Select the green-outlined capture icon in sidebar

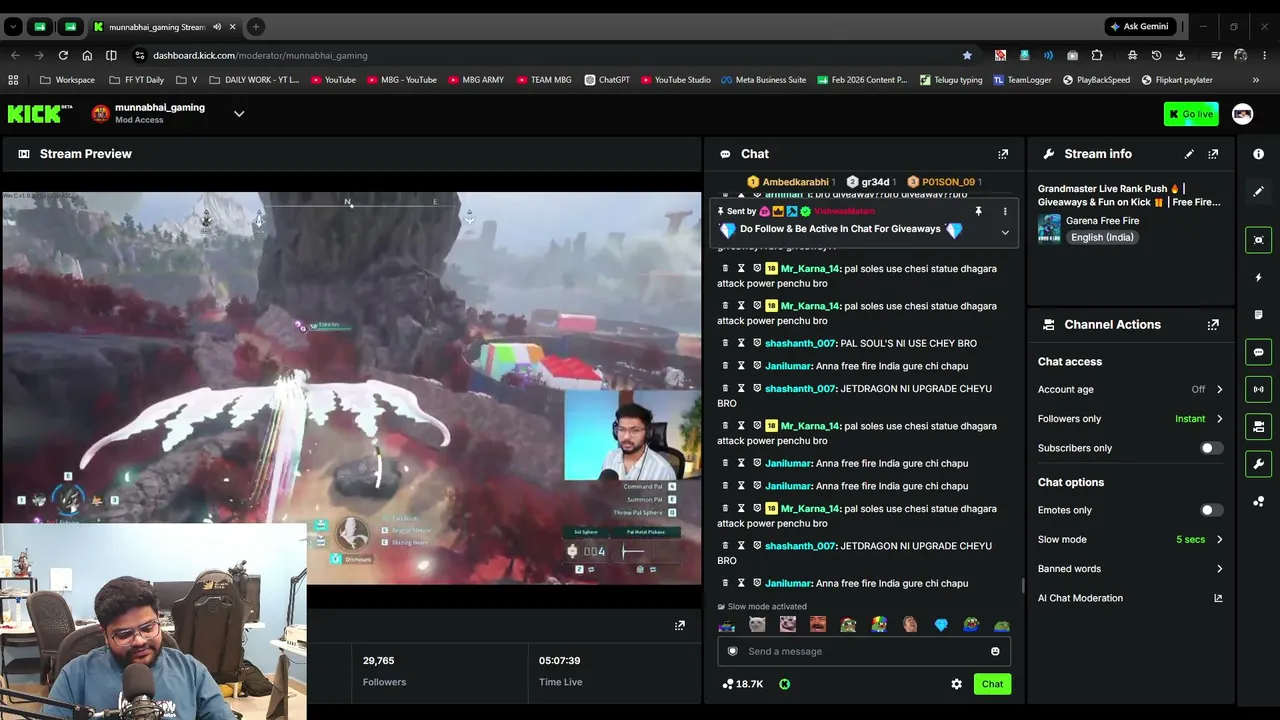1258,240
